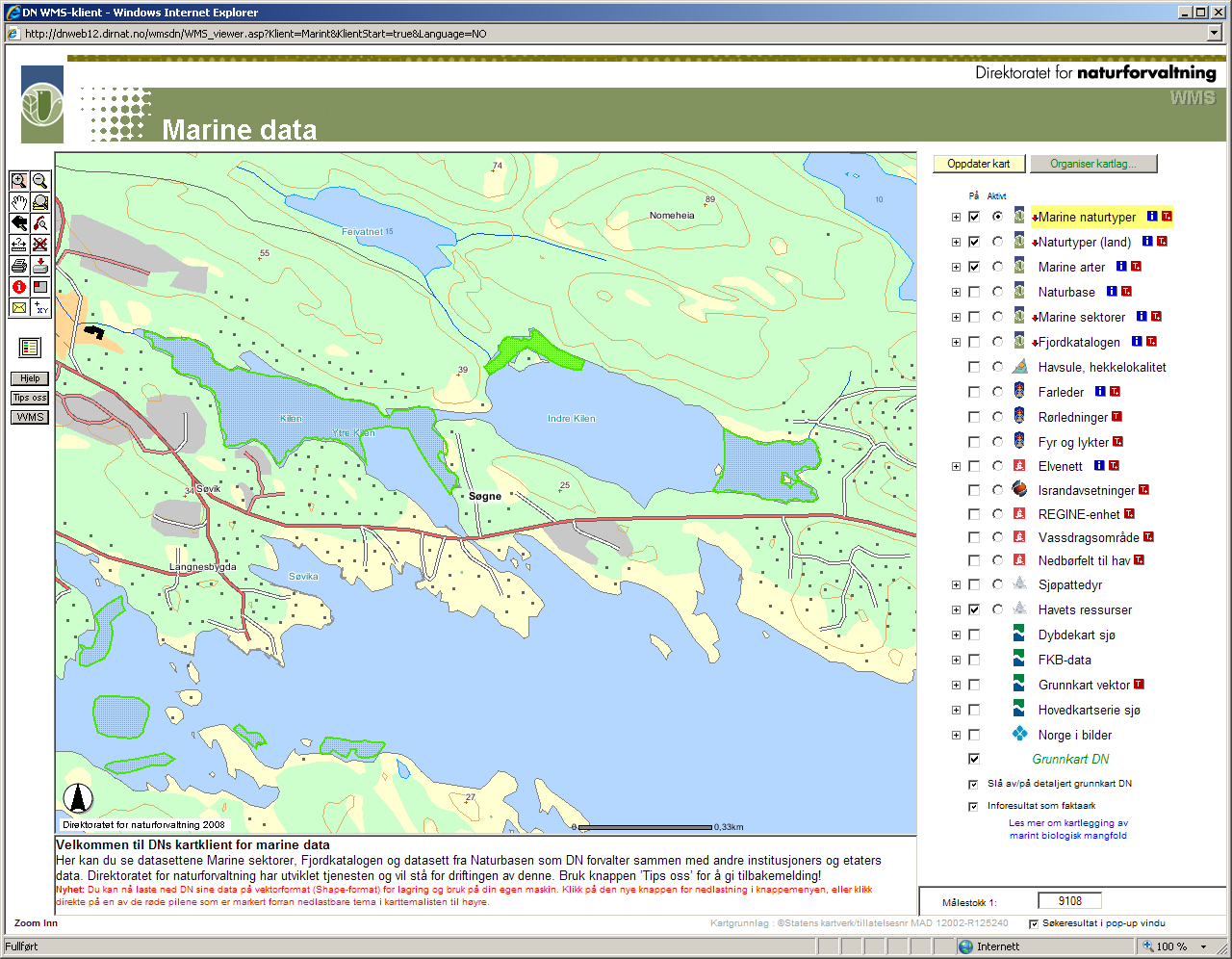Click the red T icon for Grunnkart vektor
Screen dimensions: 1232x959
pos(1139,685)
